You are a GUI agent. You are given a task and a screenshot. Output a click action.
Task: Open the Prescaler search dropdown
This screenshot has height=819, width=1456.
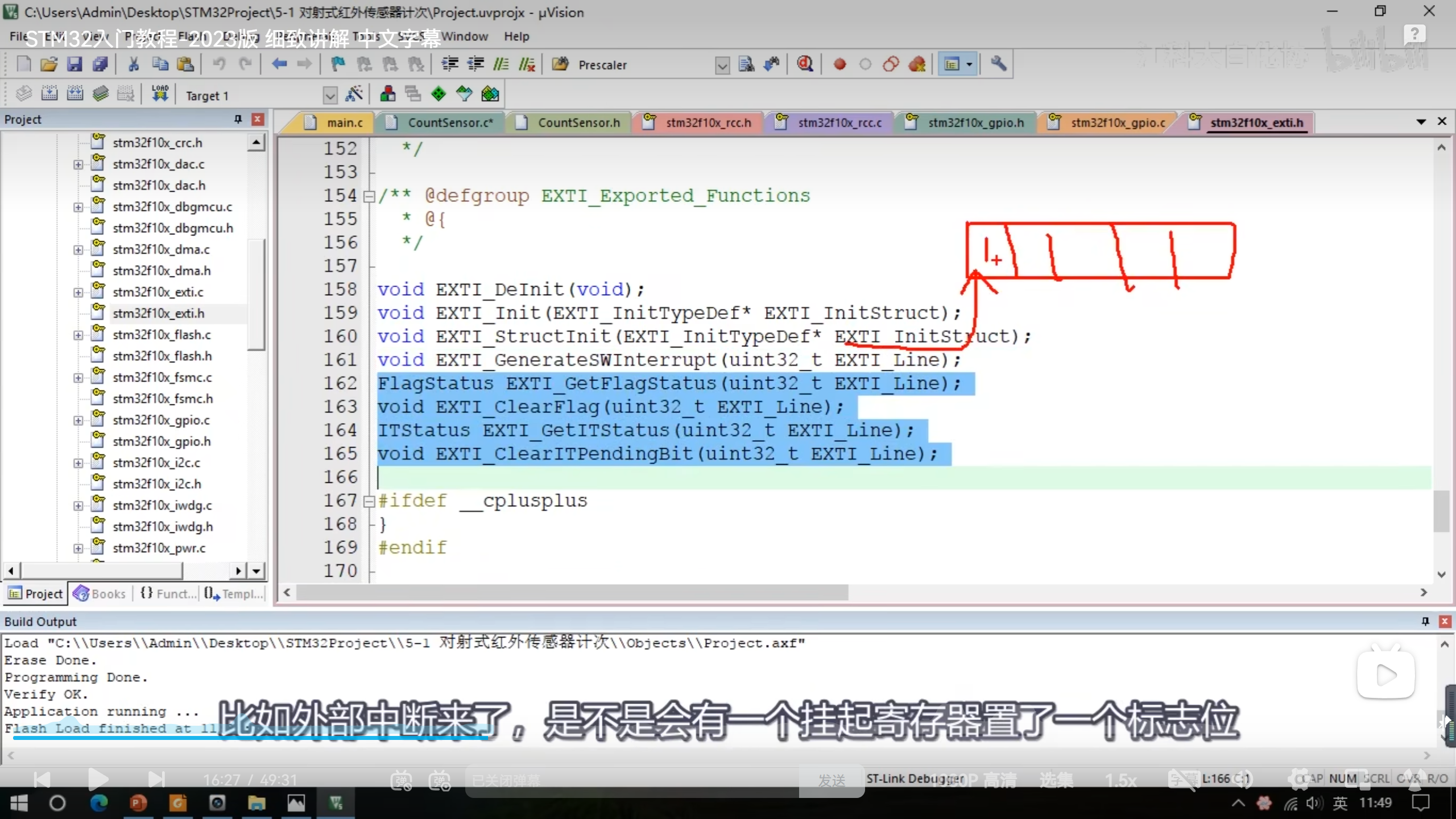coord(722,65)
